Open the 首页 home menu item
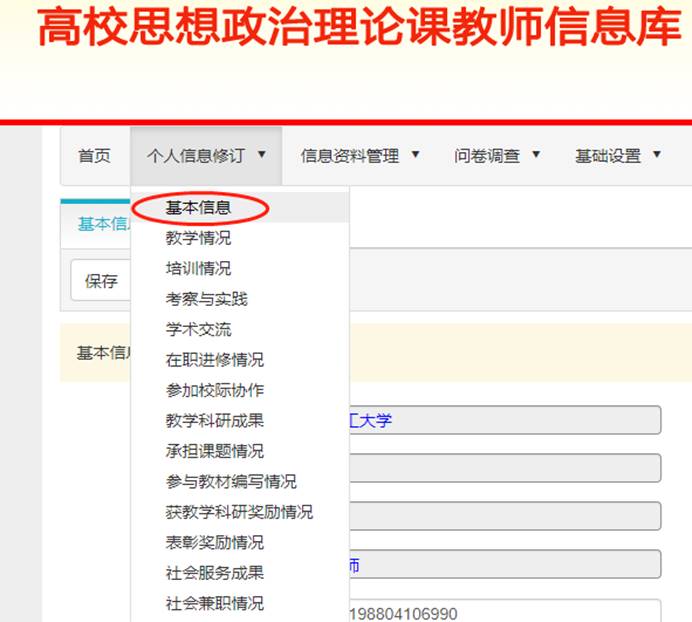692x622 pixels. click(x=94, y=156)
